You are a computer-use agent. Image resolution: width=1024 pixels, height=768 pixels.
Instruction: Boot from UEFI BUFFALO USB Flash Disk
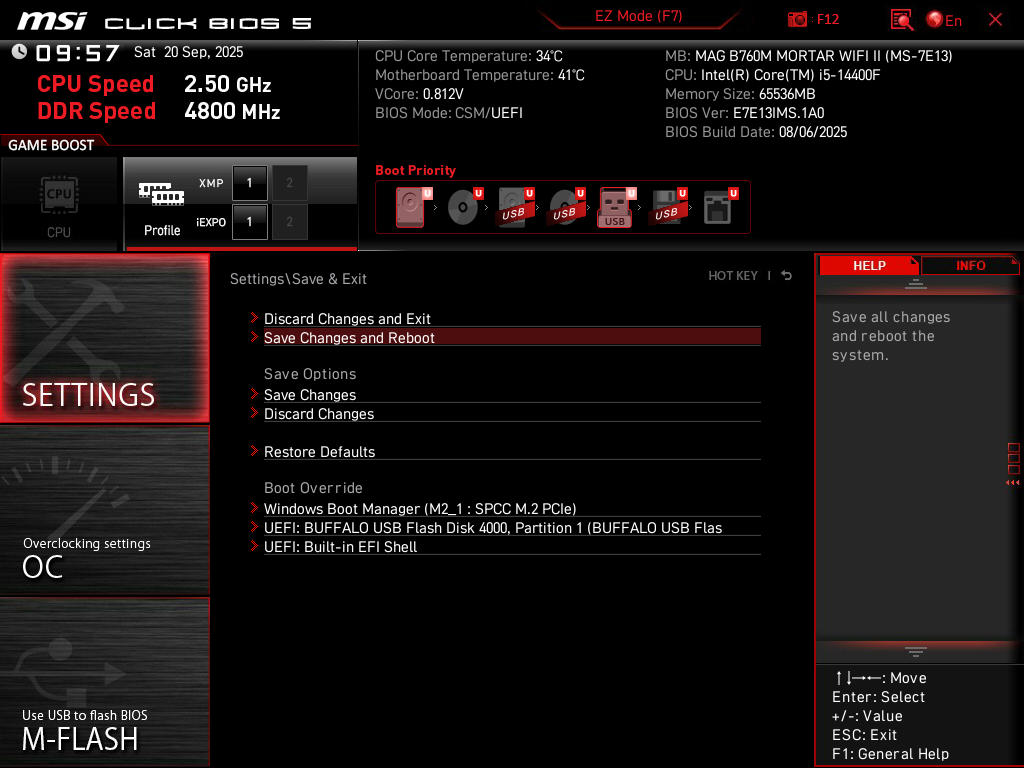(x=512, y=527)
